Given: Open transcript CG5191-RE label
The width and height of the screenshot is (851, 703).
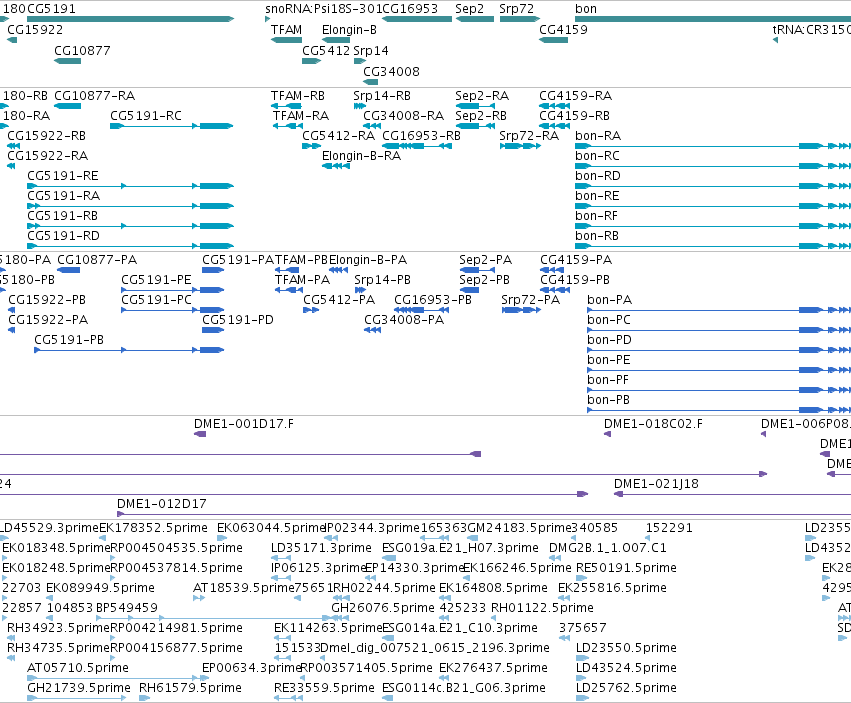Looking at the screenshot, I should [63, 176].
